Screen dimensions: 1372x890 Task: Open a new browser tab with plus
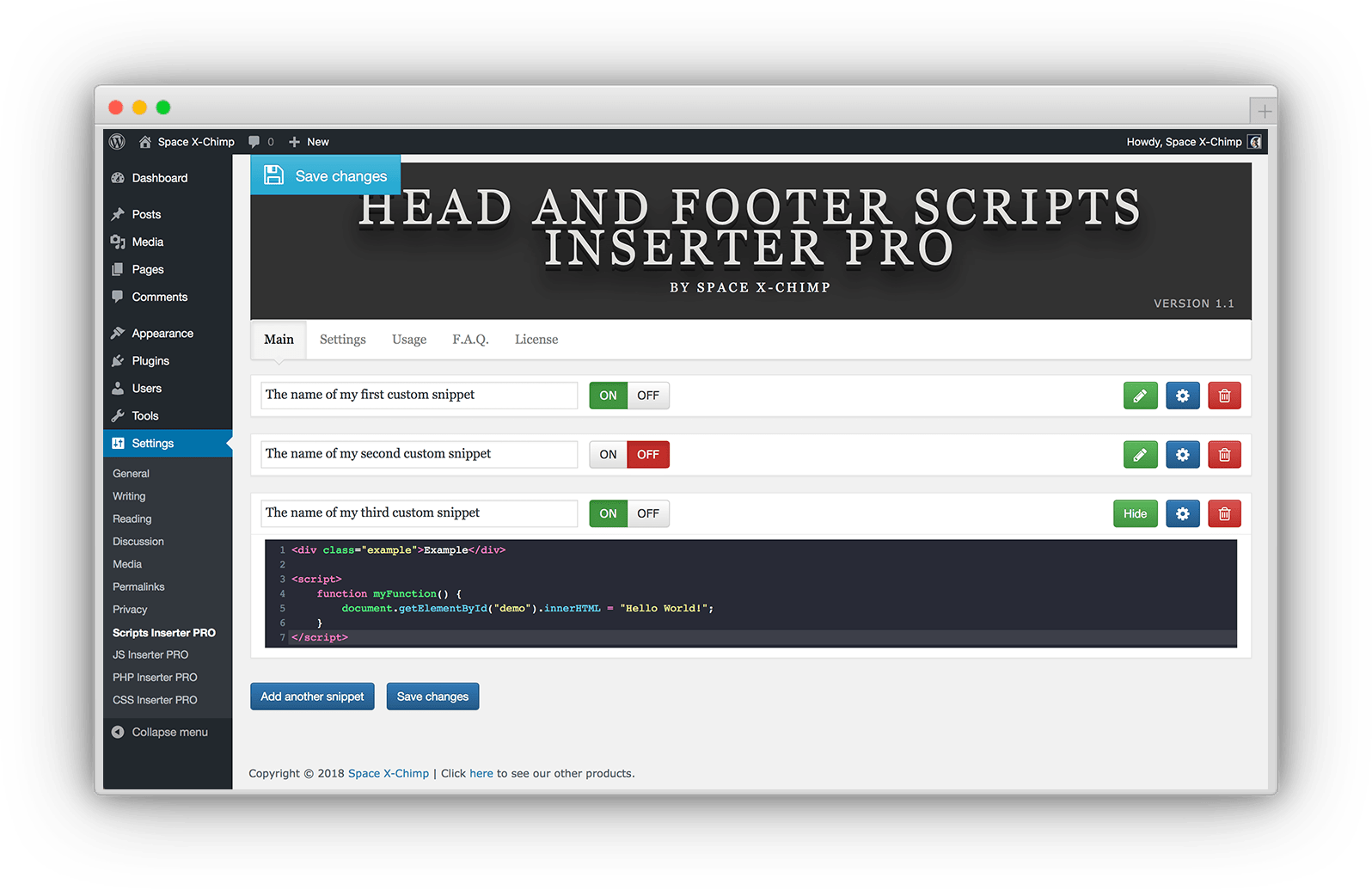tap(1264, 111)
